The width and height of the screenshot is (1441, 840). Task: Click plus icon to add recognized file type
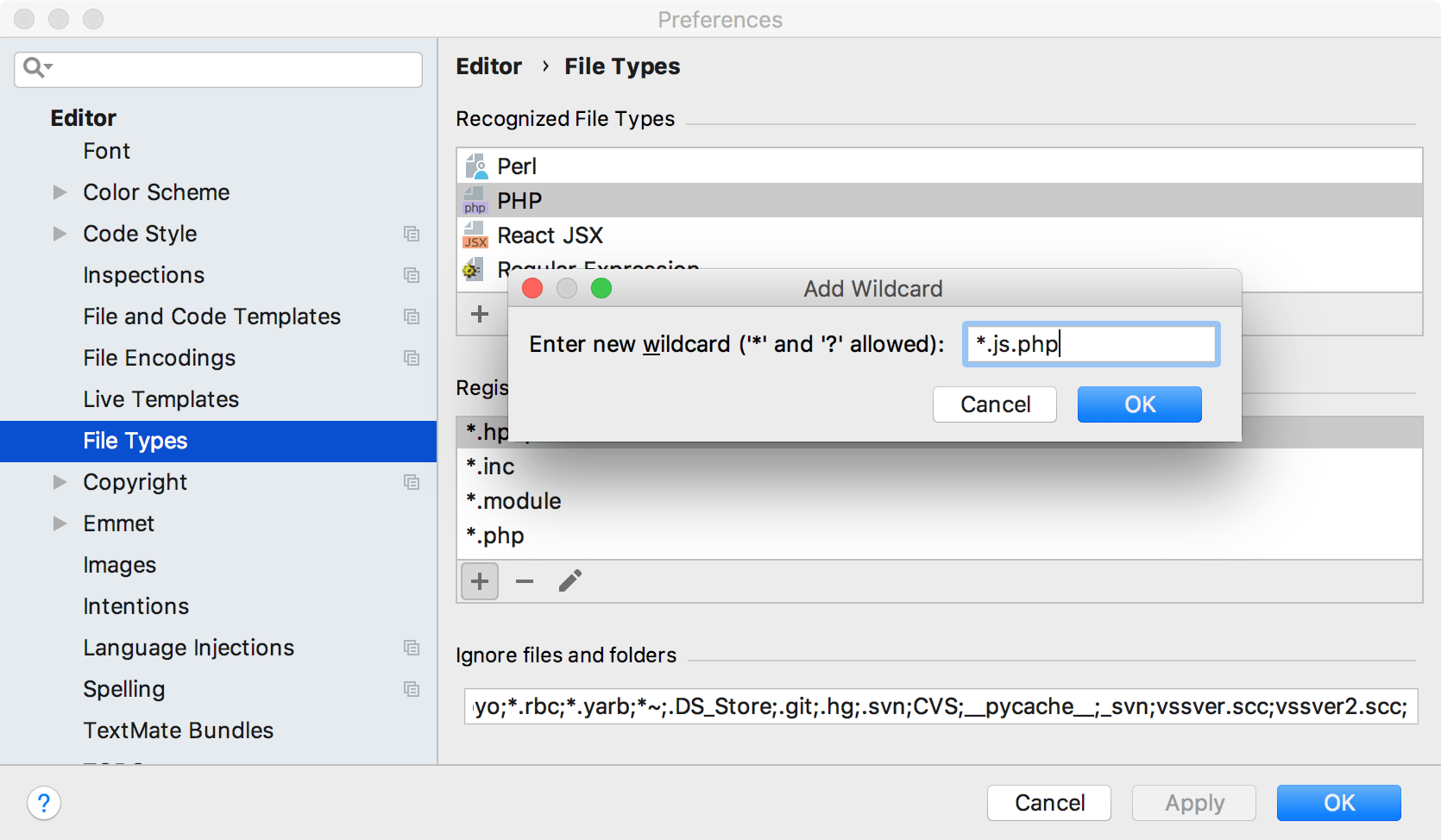480,314
